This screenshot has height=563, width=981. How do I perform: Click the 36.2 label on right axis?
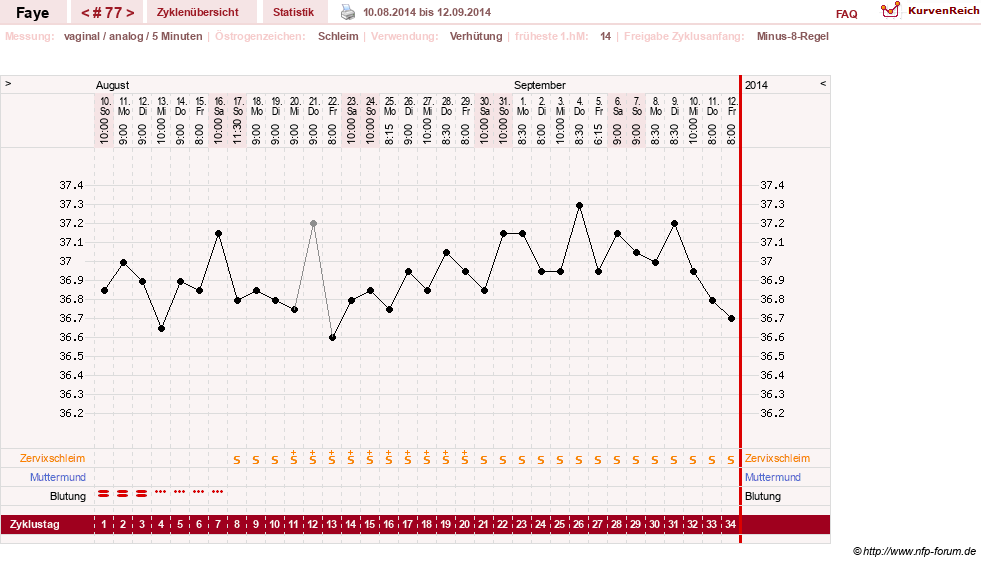tap(772, 413)
